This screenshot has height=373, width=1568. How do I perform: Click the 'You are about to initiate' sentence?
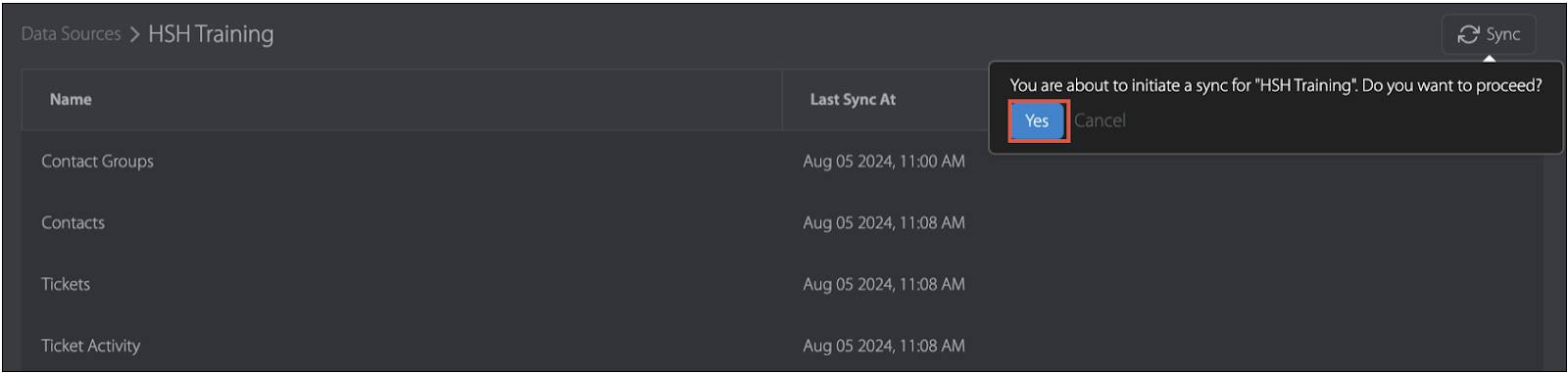point(1184,86)
